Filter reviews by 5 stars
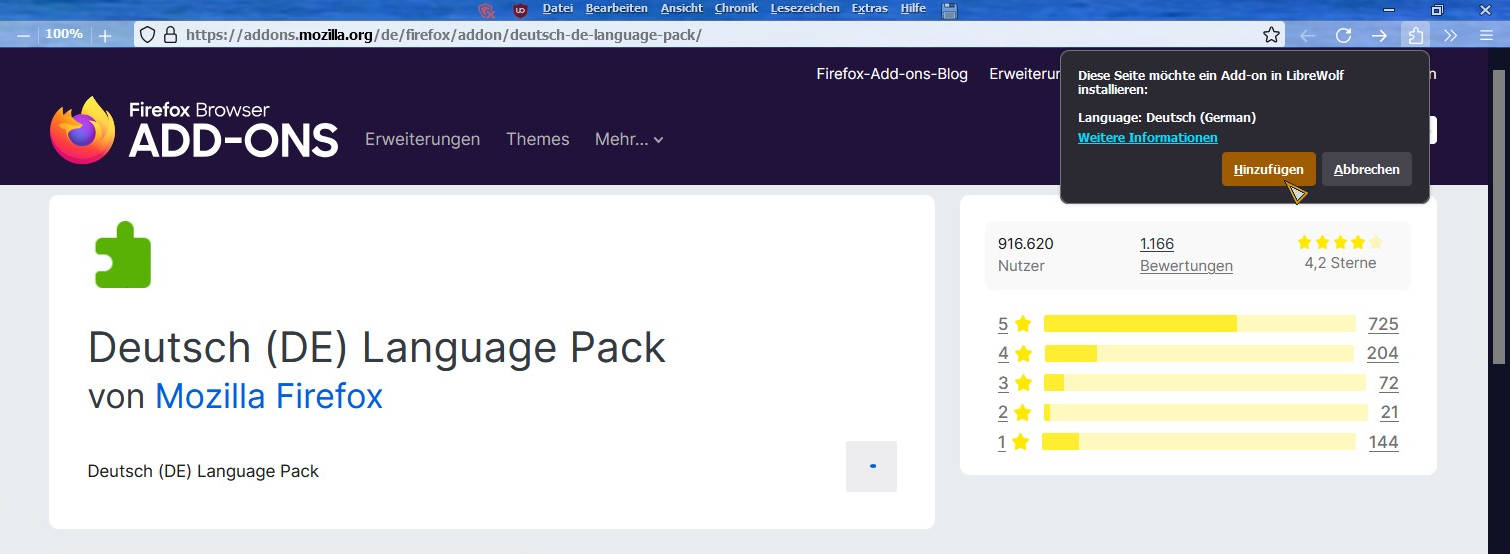The height and width of the screenshot is (554, 1510). click(x=1014, y=323)
